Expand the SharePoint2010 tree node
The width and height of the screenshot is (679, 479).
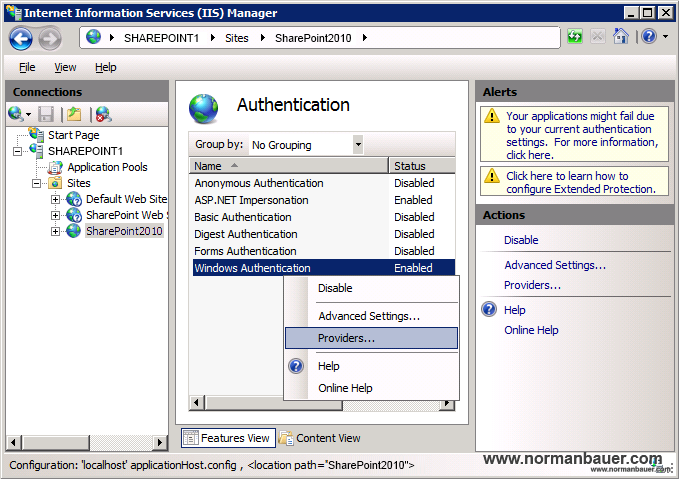tap(55, 231)
